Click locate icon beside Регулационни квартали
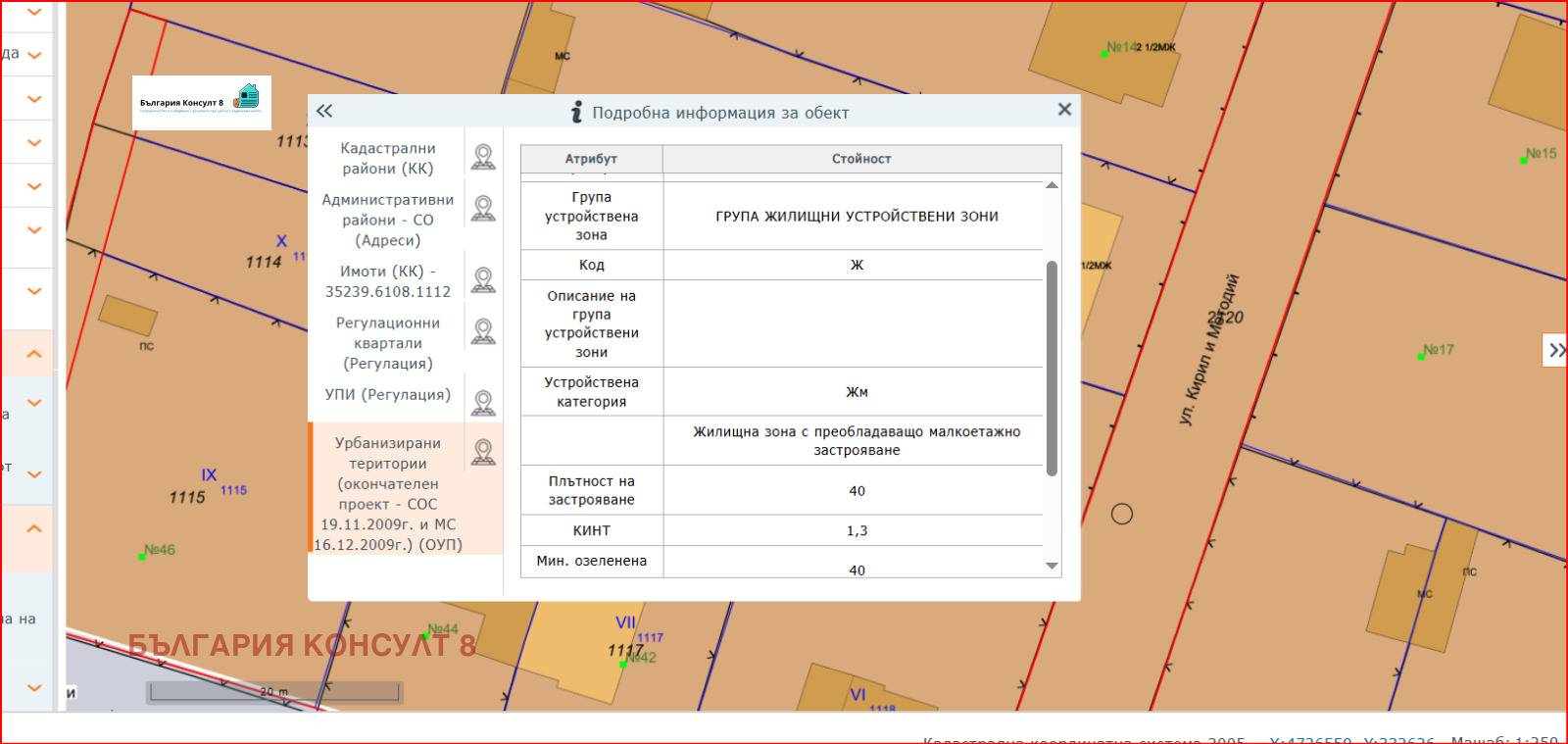The width and height of the screenshot is (1568, 744). click(483, 331)
